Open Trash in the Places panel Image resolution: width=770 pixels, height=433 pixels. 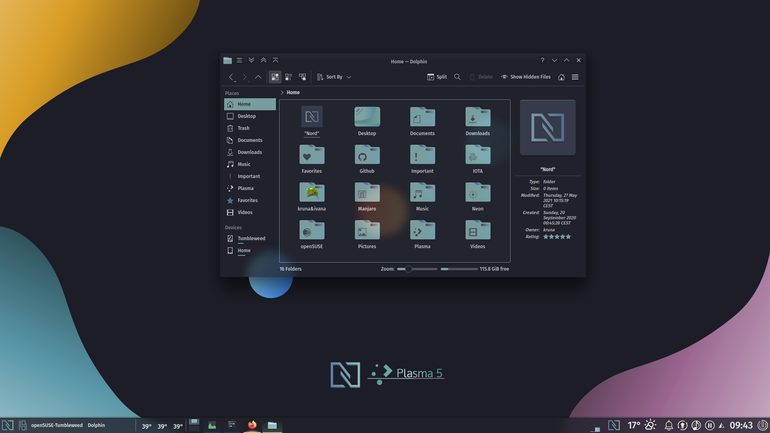(x=250, y=128)
